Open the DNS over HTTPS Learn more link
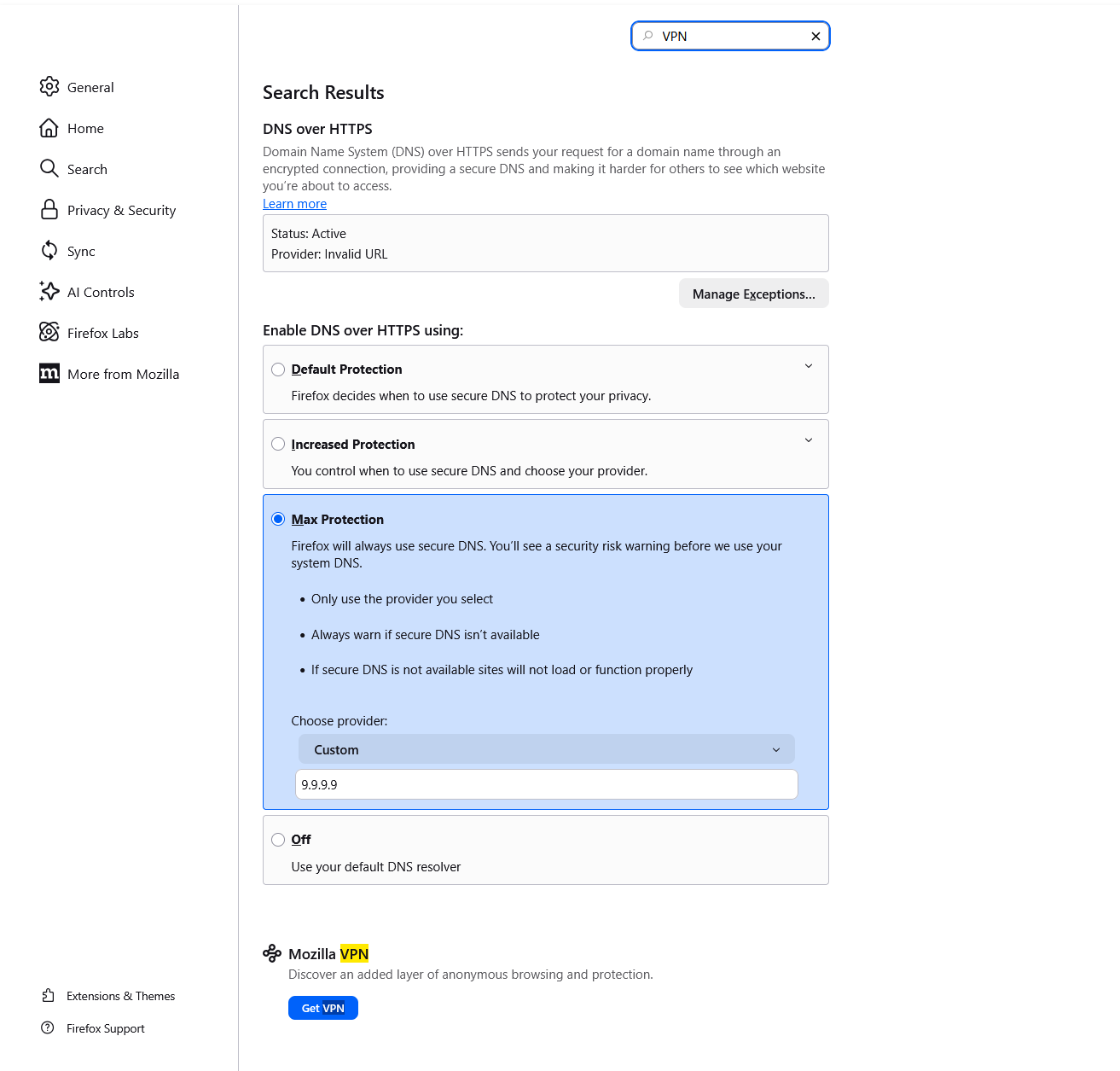 [x=294, y=204]
